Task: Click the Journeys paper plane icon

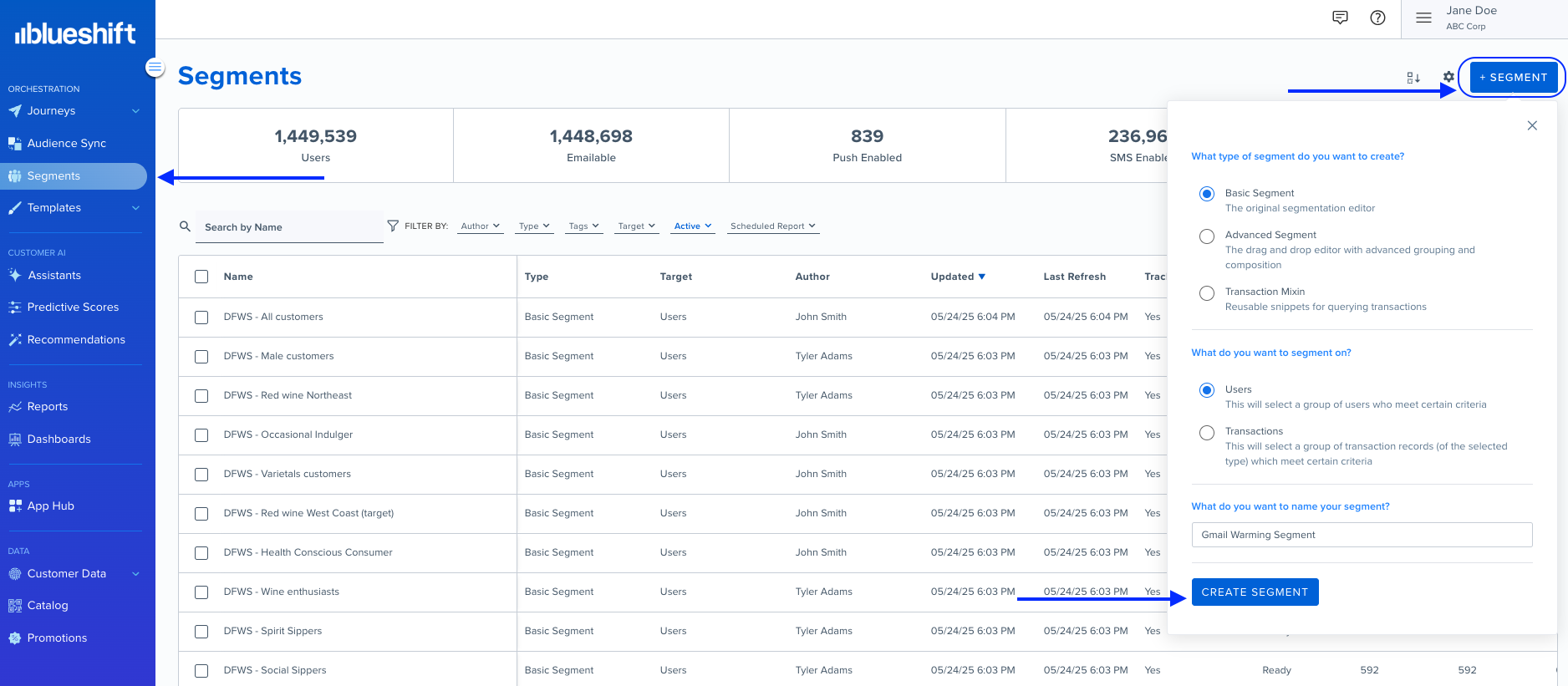Action: [x=14, y=111]
